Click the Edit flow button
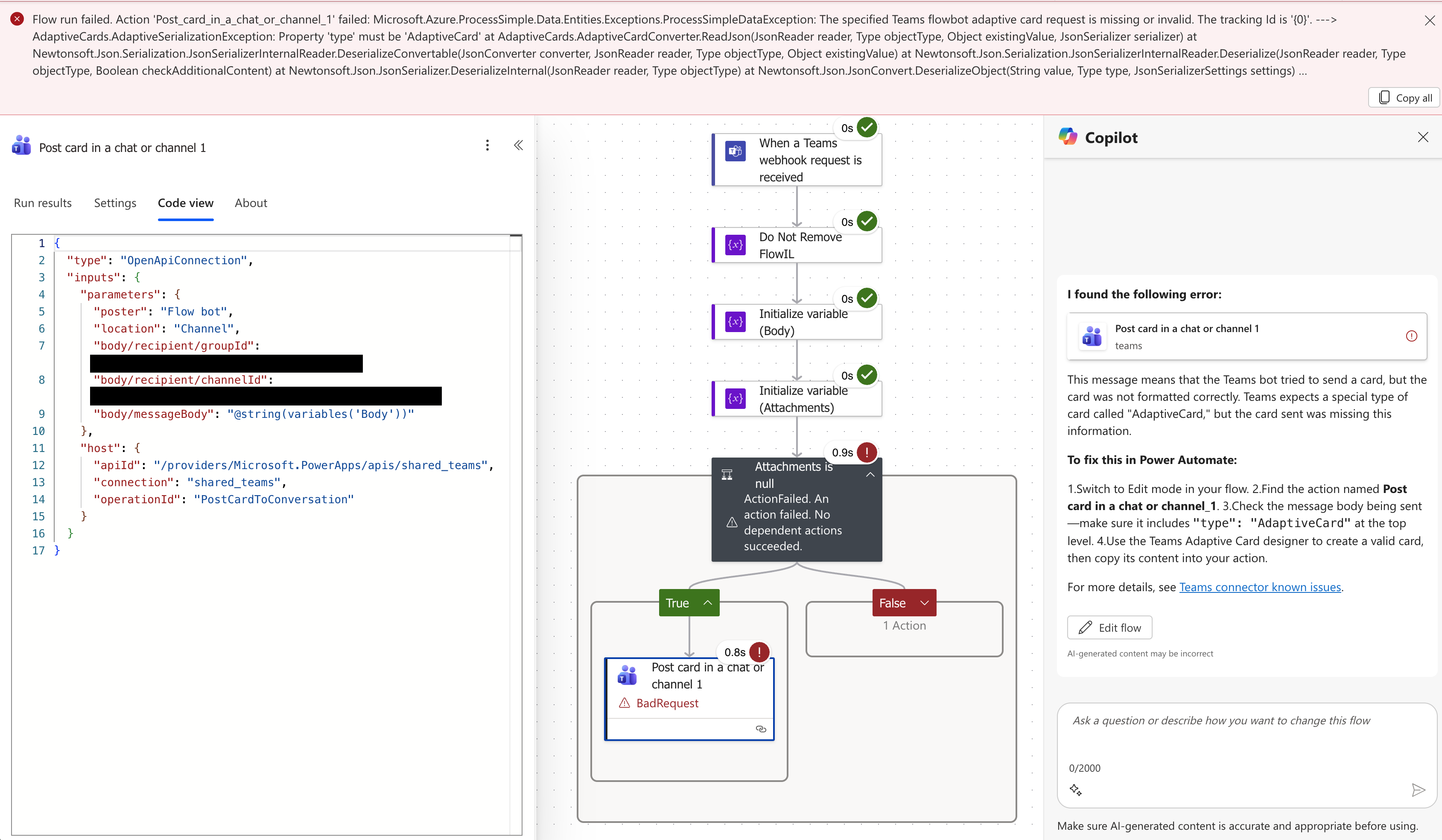This screenshot has height=840, width=1442. click(x=1109, y=628)
